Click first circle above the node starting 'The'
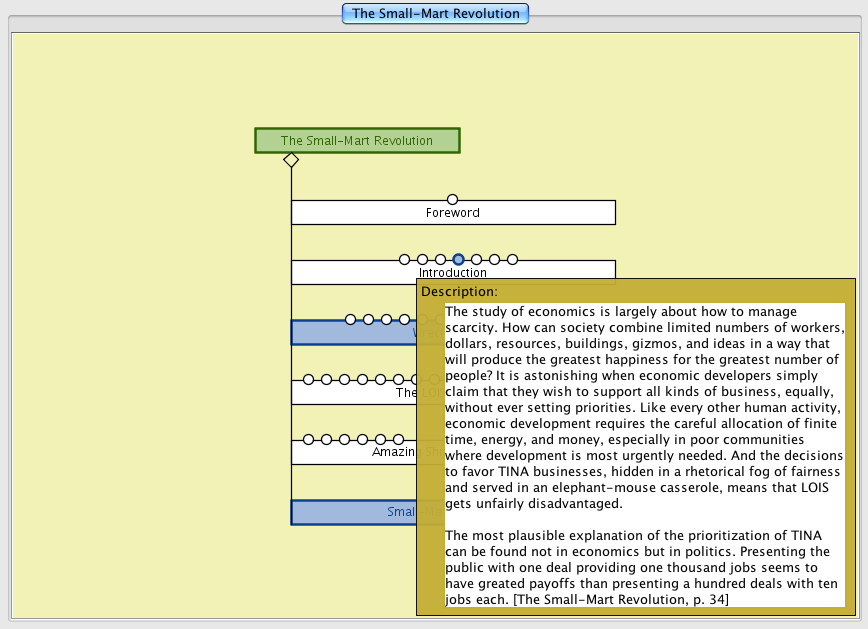Screen dimensions: 868x629 [308, 380]
